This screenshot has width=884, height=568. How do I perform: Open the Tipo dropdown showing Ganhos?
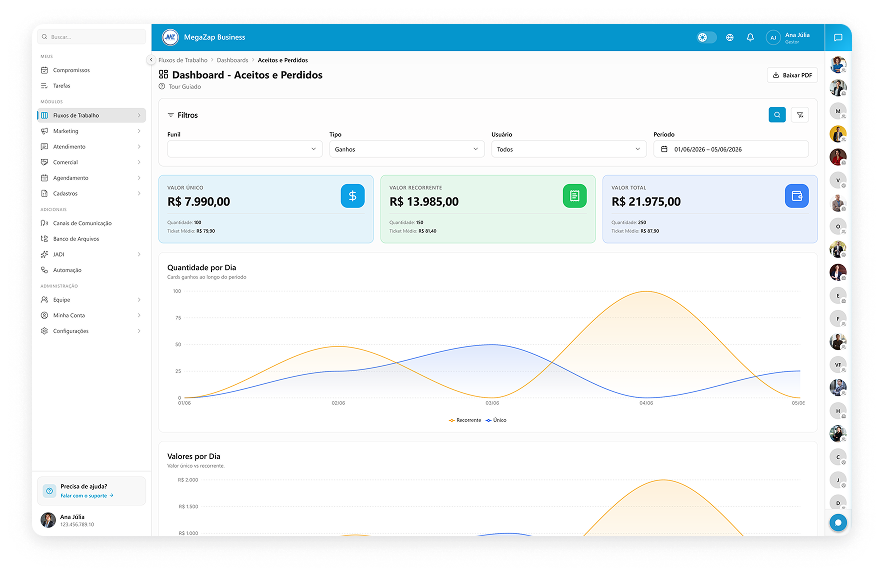coord(406,149)
